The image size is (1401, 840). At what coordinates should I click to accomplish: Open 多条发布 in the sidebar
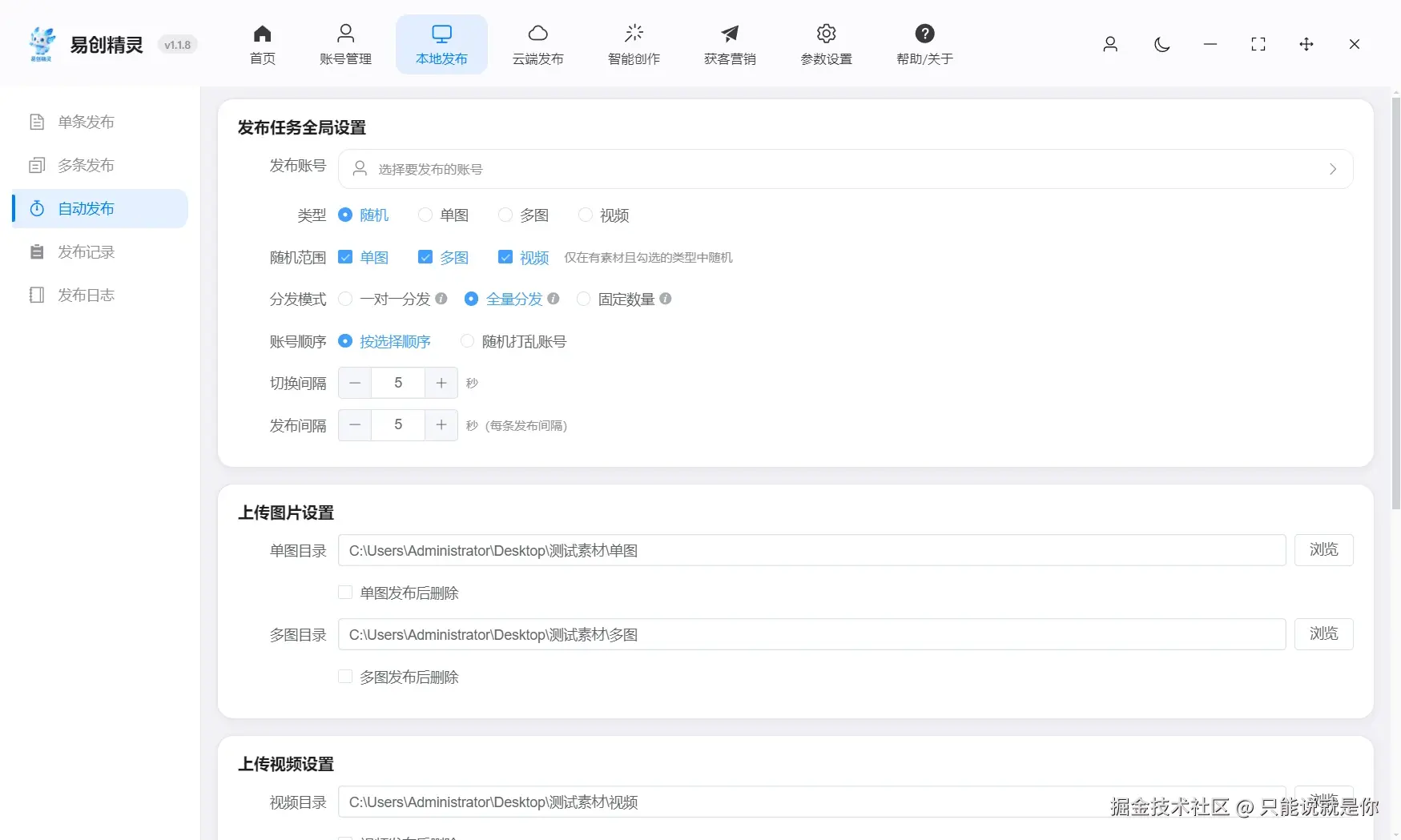pos(100,165)
